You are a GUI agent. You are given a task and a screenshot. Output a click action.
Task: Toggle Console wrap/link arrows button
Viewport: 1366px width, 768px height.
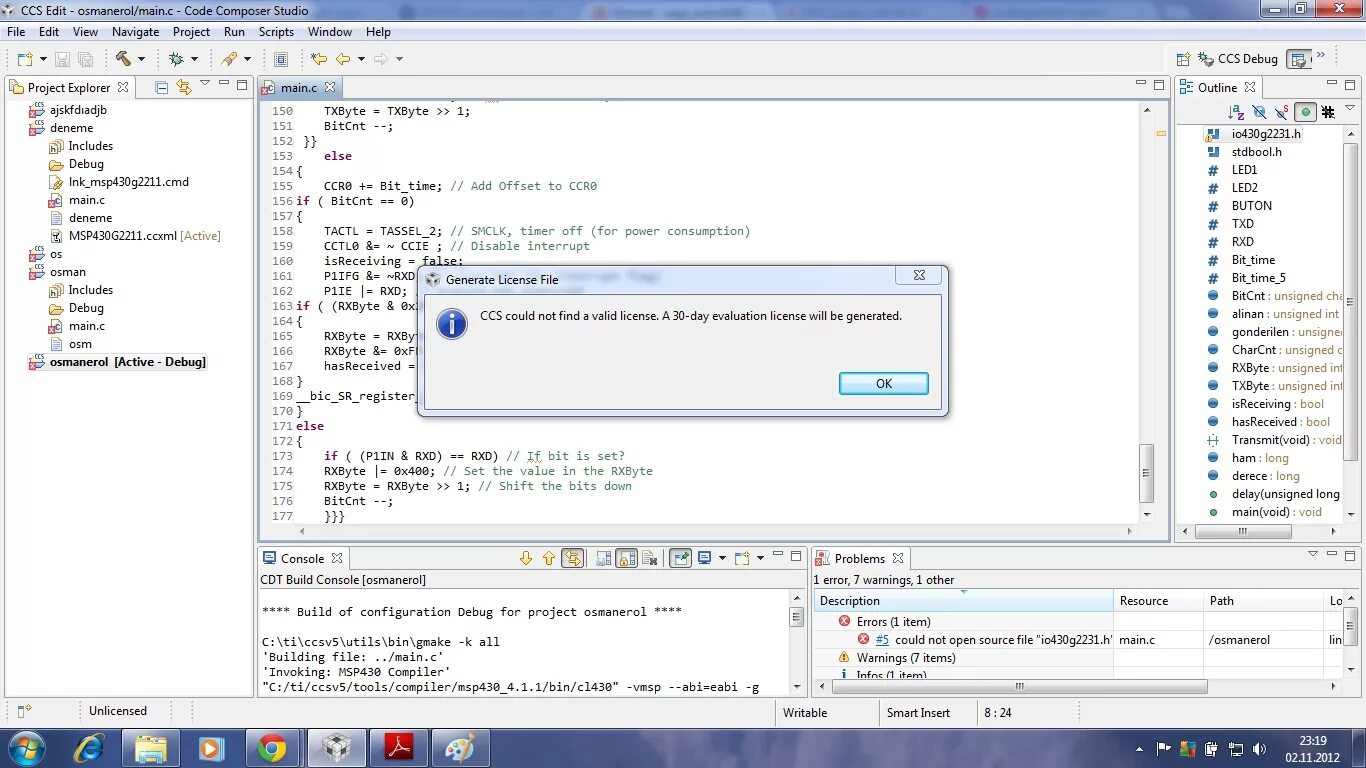pyautogui.click(x=572, y=558)
